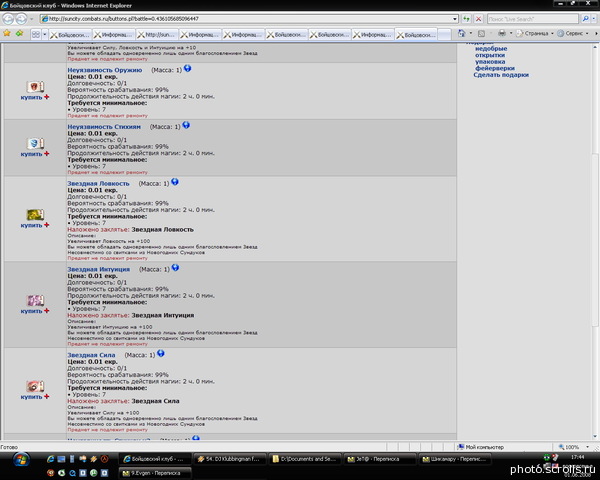Click the Неуязвимость Оружию scroll item icon
Screen dimensions: 600x480
click(35, 87)
